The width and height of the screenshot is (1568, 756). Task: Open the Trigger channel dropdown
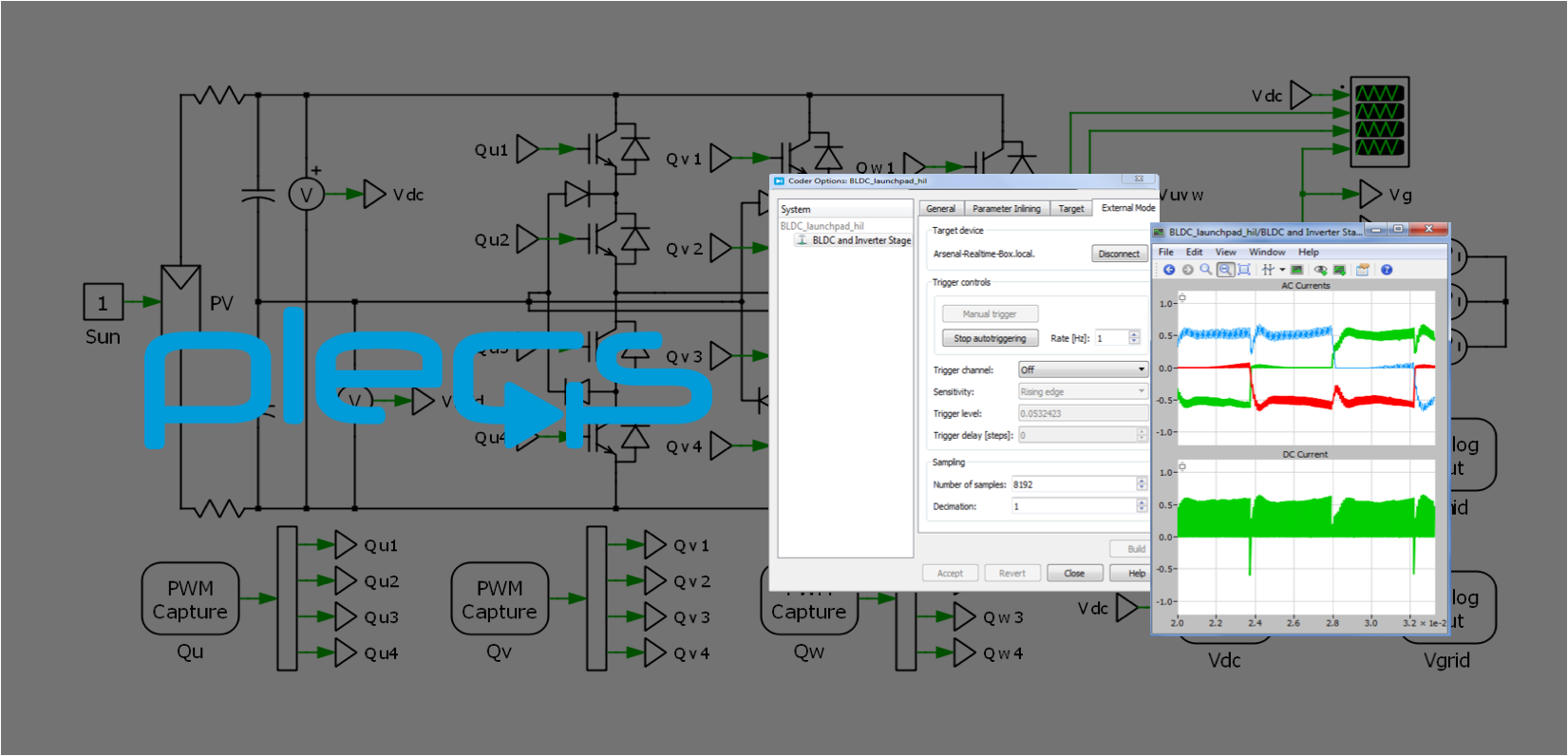tap(1083, 369)
